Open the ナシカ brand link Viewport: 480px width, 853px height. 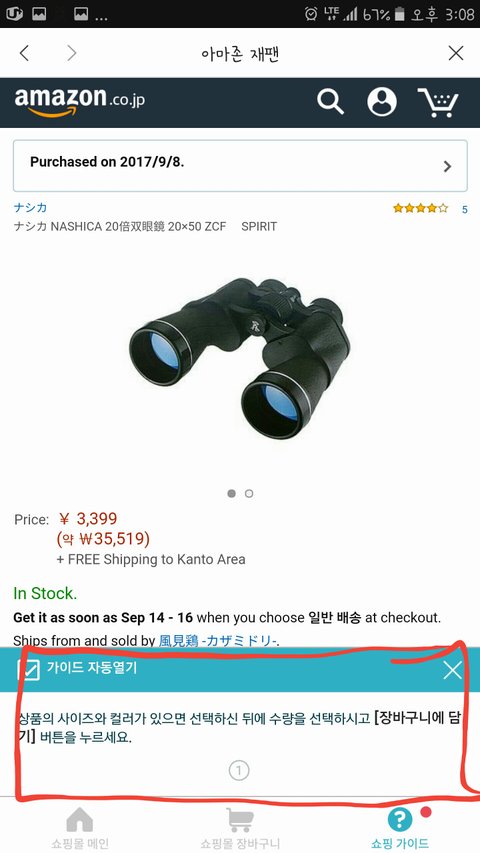[30, 207]
